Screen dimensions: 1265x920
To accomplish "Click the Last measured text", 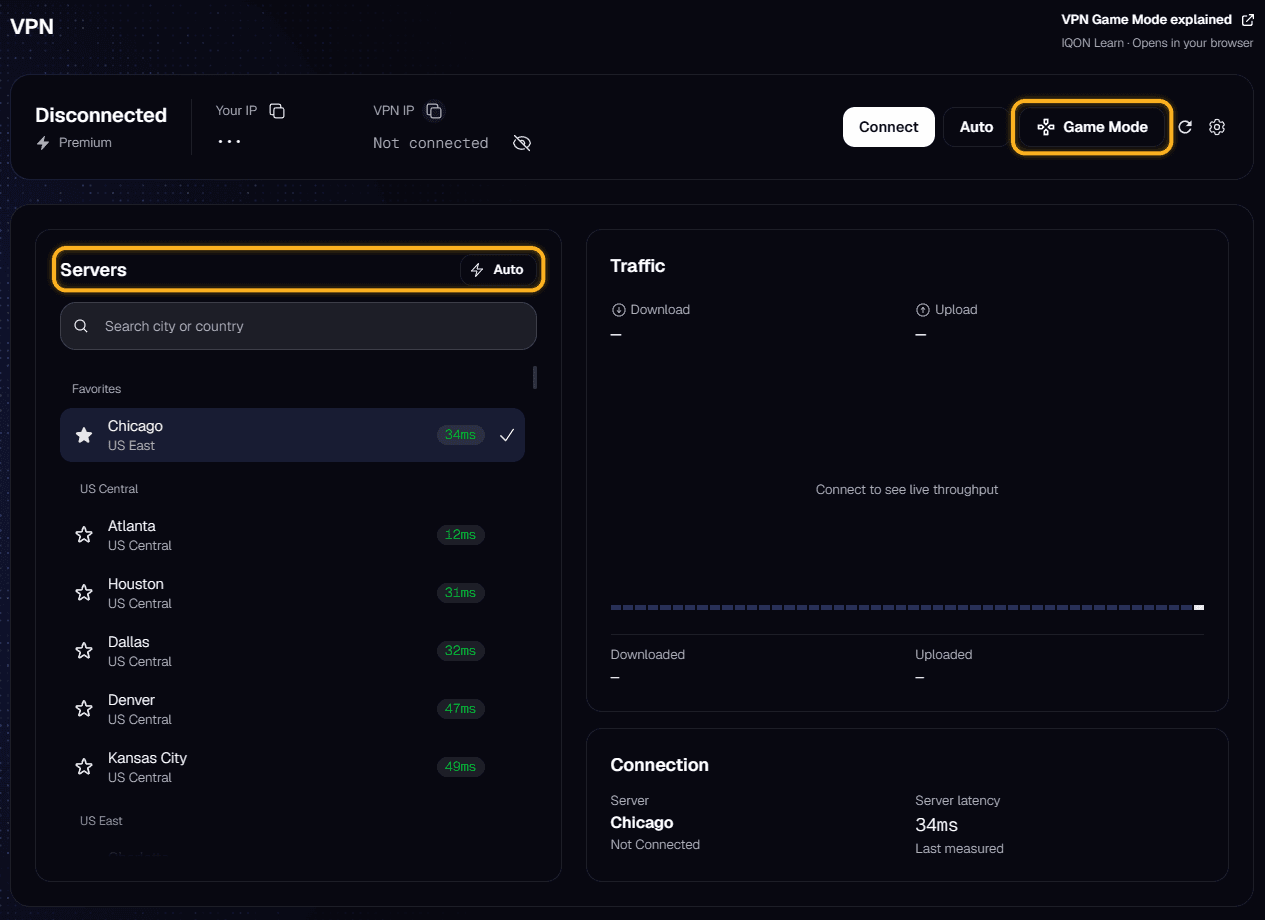I will 959,849.
